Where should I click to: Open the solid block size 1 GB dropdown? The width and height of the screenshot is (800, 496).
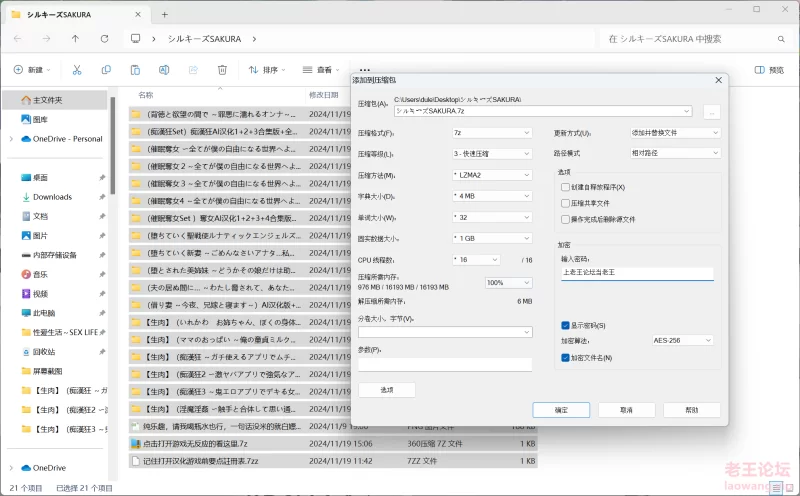[492, 238]
